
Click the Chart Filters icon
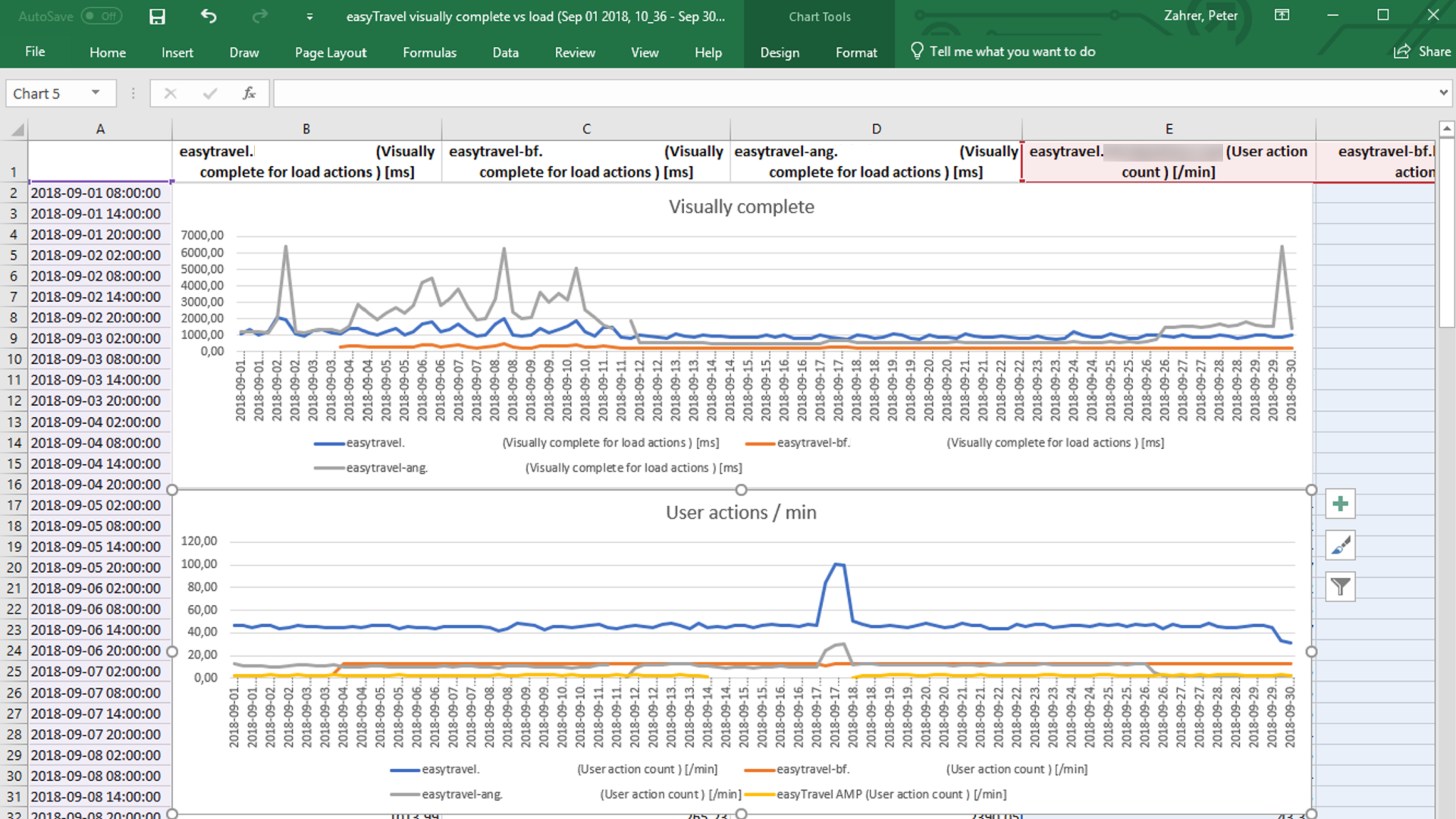pyautogui.click(x=1340, y=586)
